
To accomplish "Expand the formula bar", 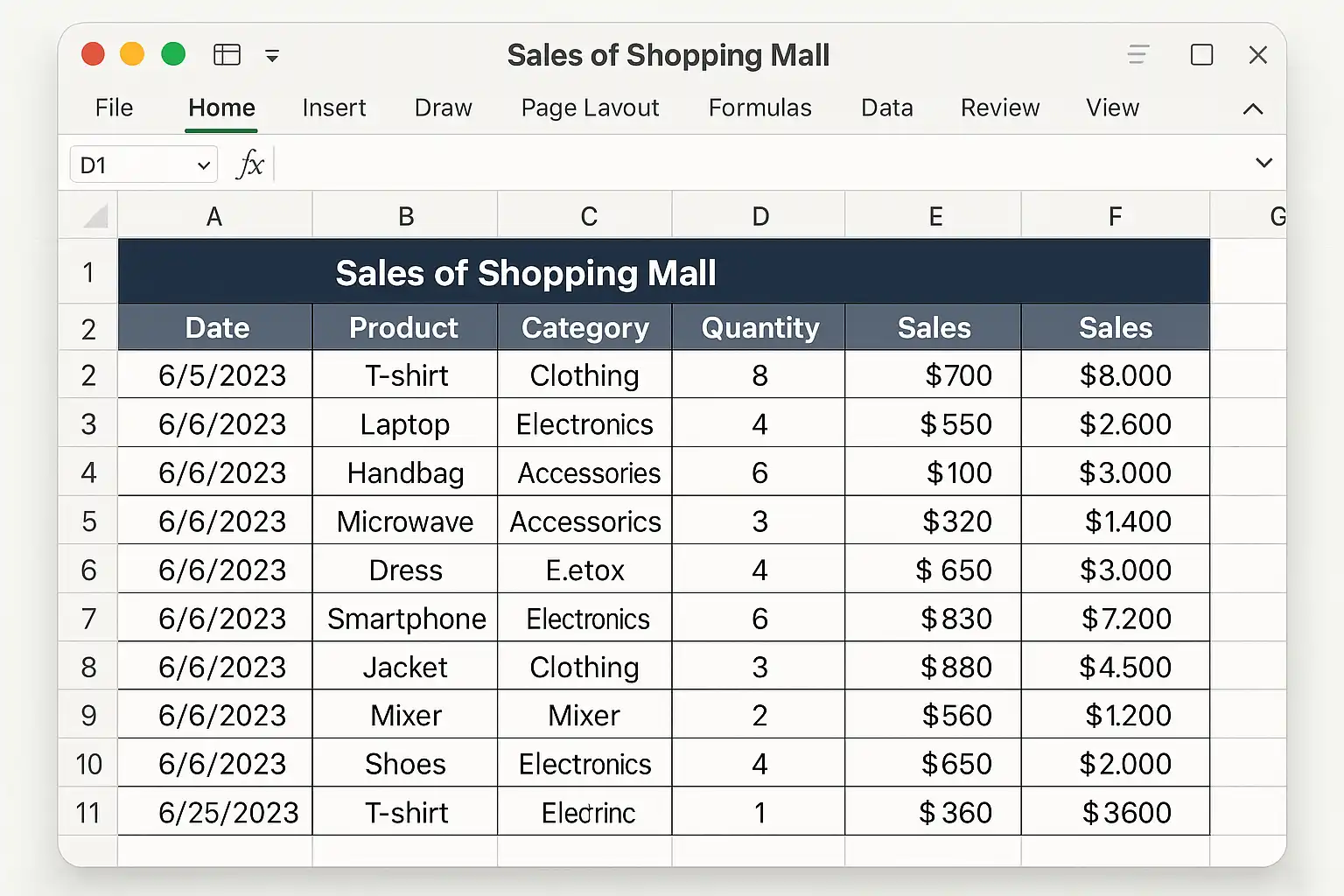I will click(1263, 163).
